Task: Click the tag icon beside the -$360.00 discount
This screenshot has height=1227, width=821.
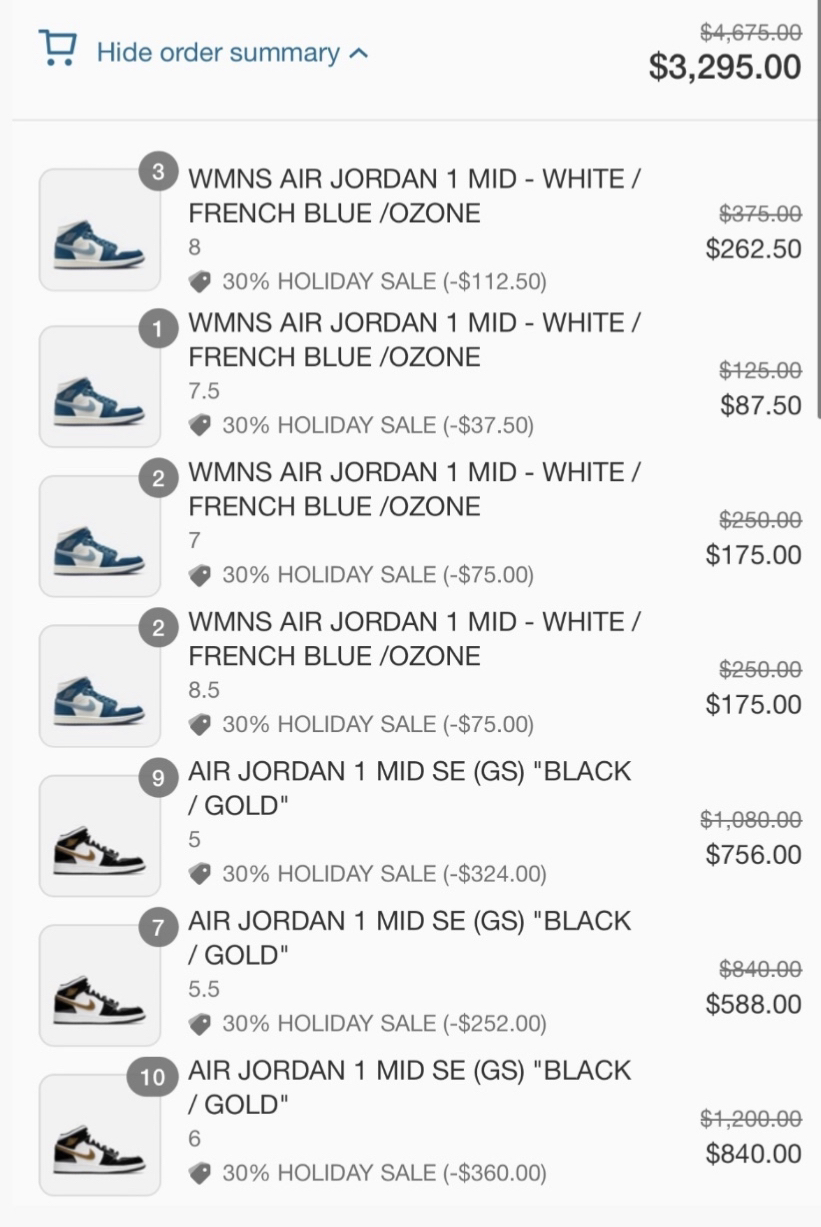Action: [x=200, y=1173]
